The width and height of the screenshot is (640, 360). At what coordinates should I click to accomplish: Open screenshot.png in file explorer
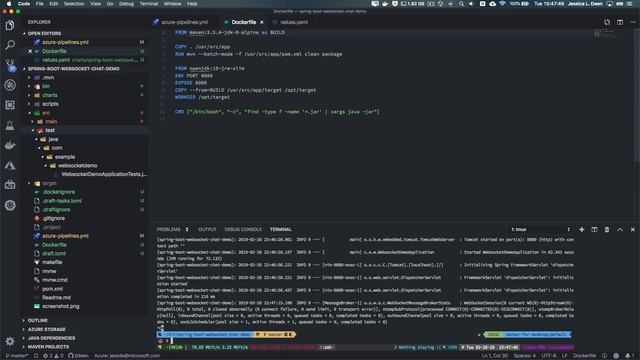[61, 306]
